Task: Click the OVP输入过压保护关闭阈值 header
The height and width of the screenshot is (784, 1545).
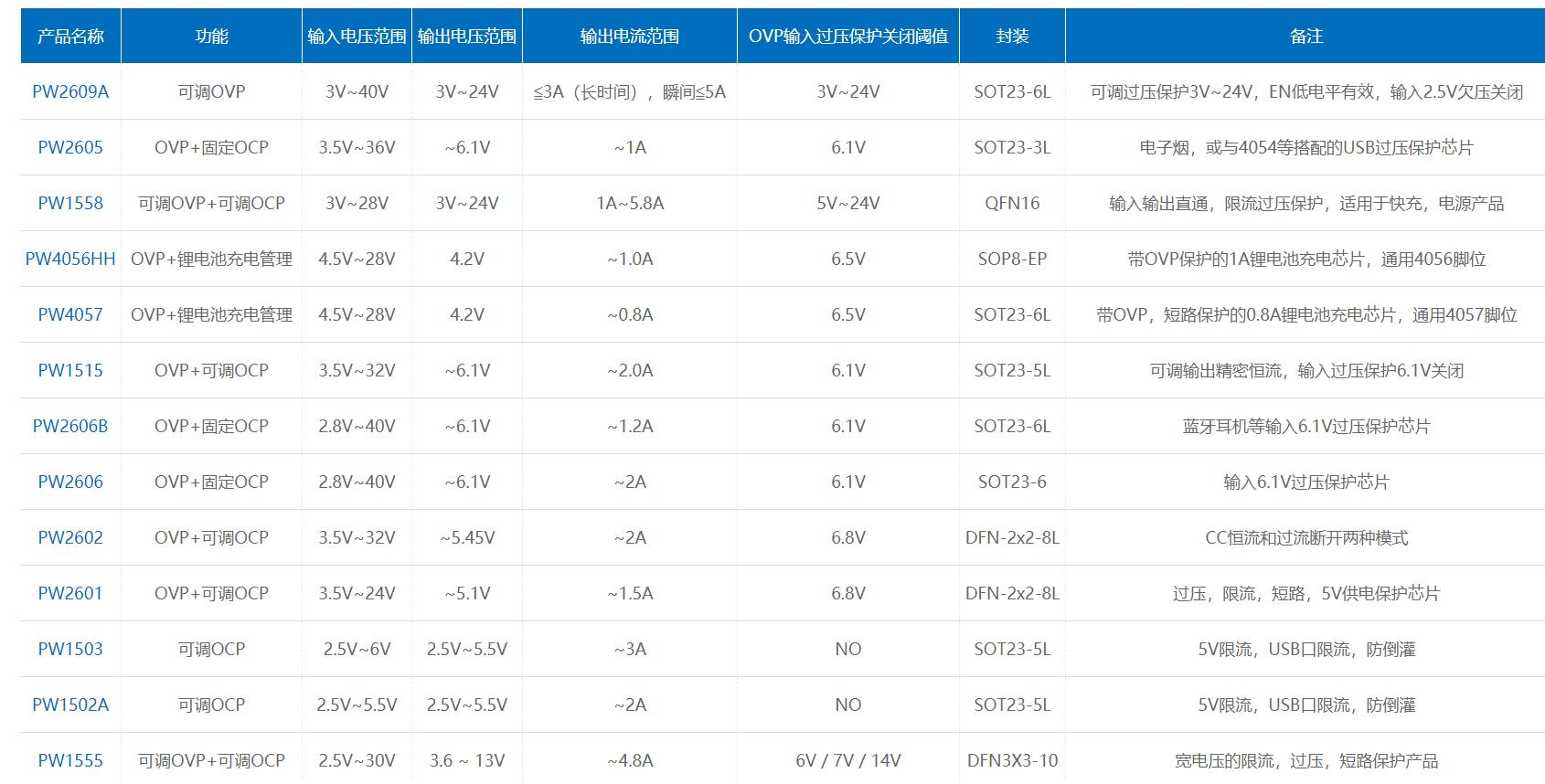Action: (848, 37)
